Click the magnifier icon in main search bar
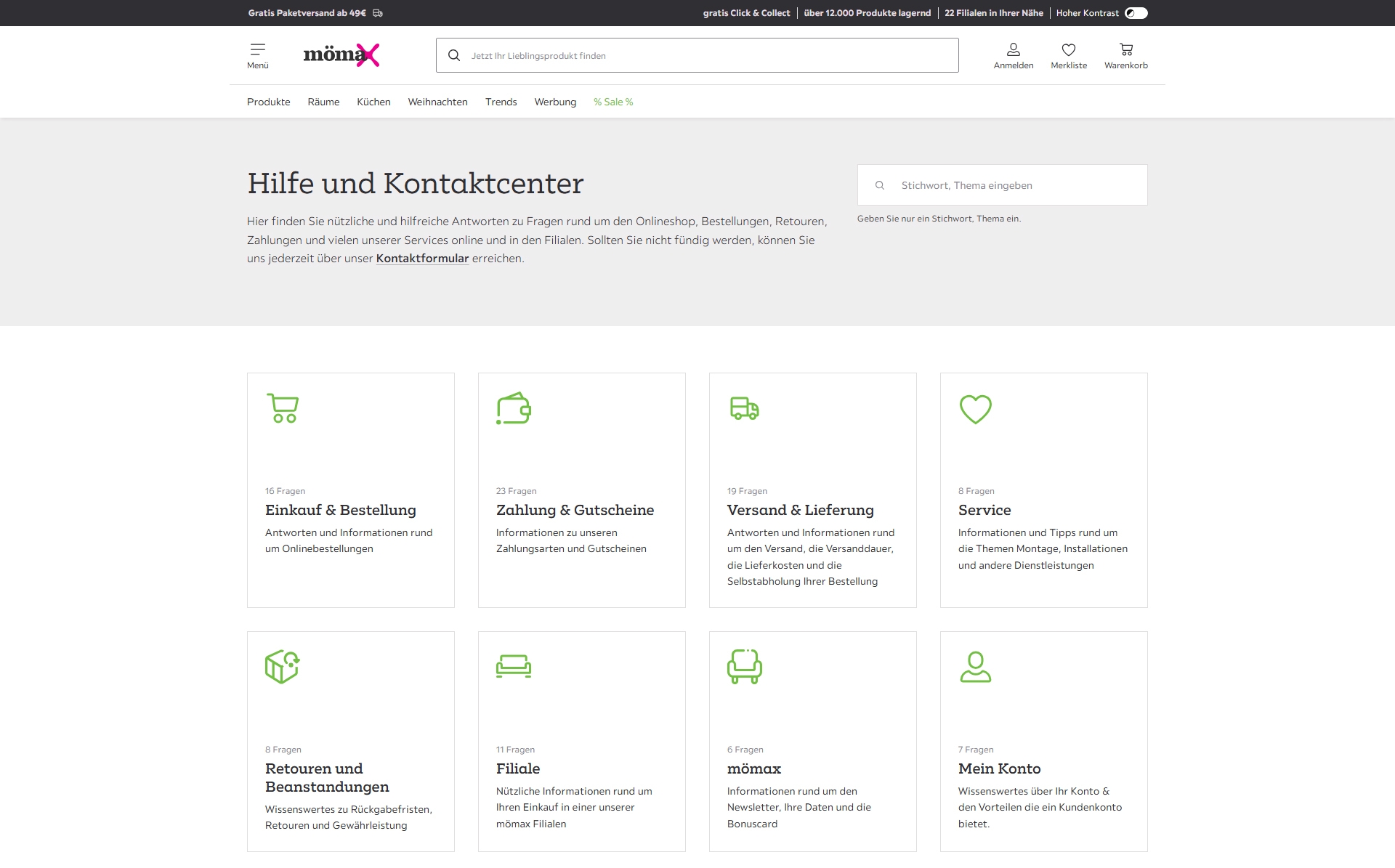Viewport: 1395px width, 868px height. point(454,55)
